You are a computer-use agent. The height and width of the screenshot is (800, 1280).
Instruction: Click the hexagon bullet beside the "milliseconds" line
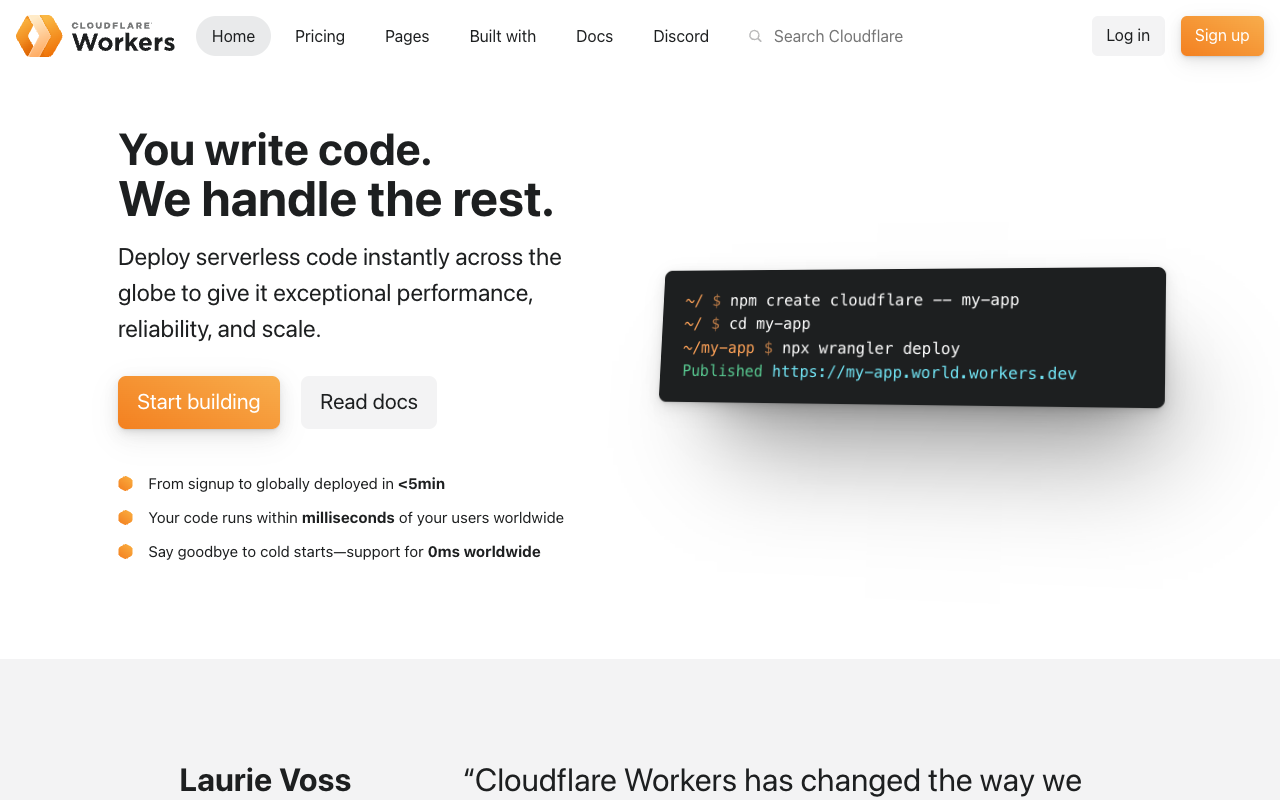coord(126,518)
